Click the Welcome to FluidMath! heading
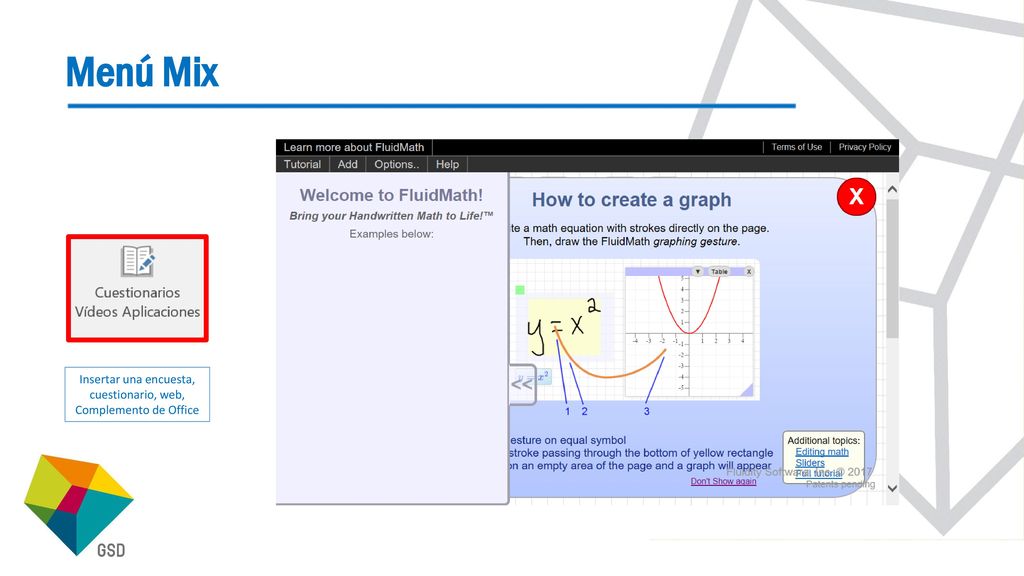Image resolution: width=1024 pixels, height=576 pixels. pos(391,195)
